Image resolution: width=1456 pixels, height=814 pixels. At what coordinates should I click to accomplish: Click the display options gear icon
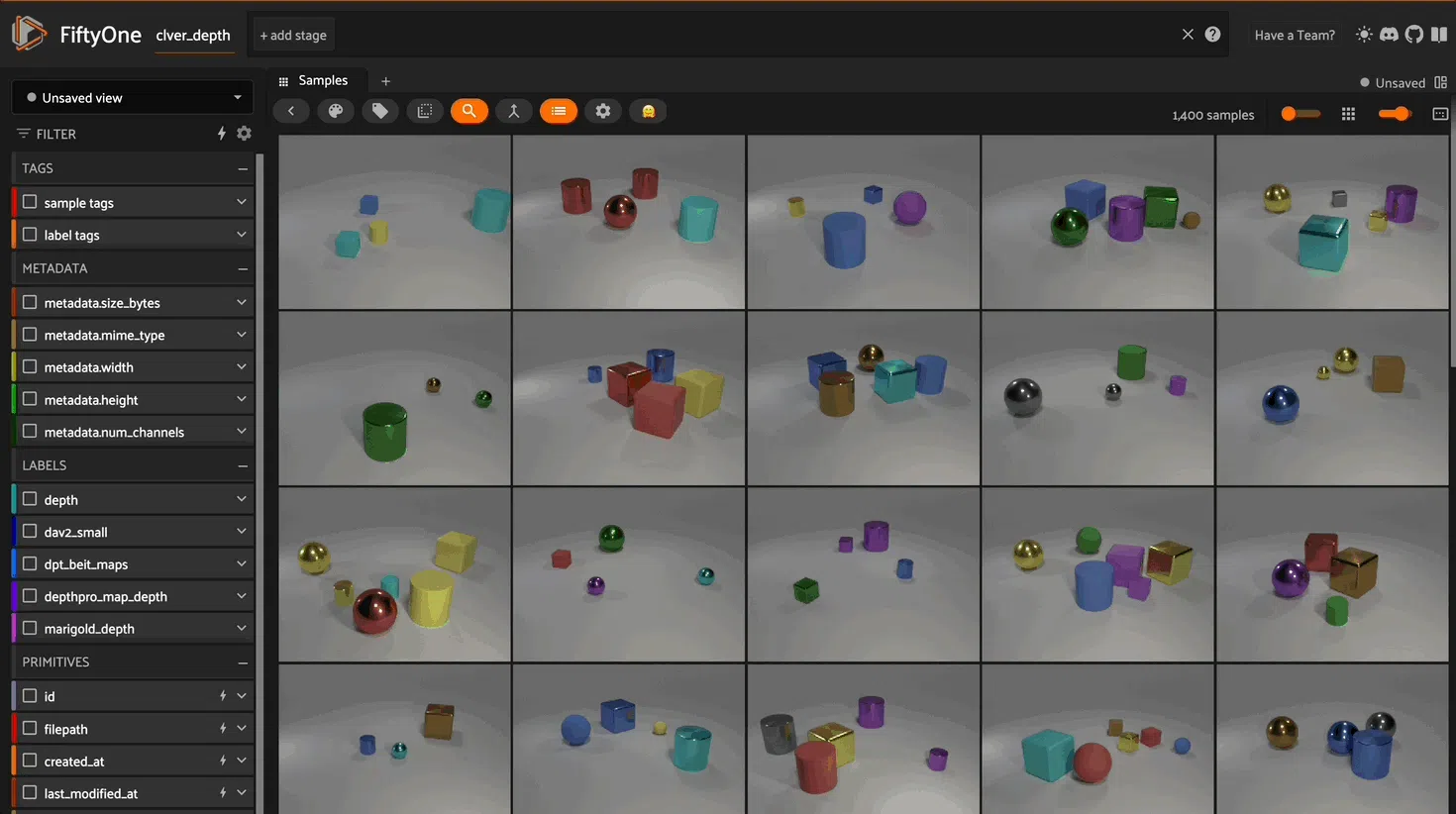(603, 111)
